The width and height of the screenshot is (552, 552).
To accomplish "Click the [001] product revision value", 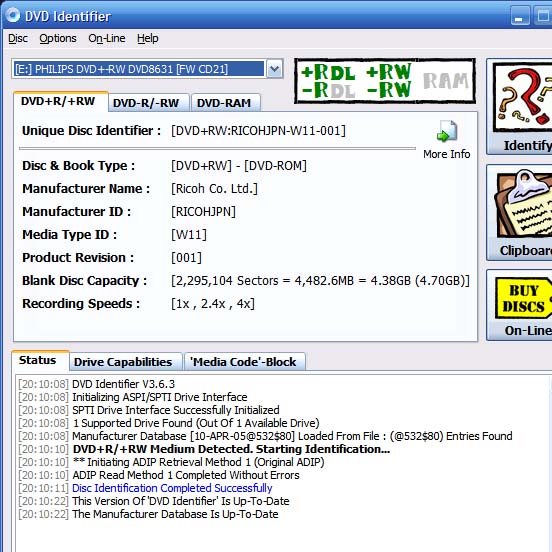I will (x=186, y=258).
